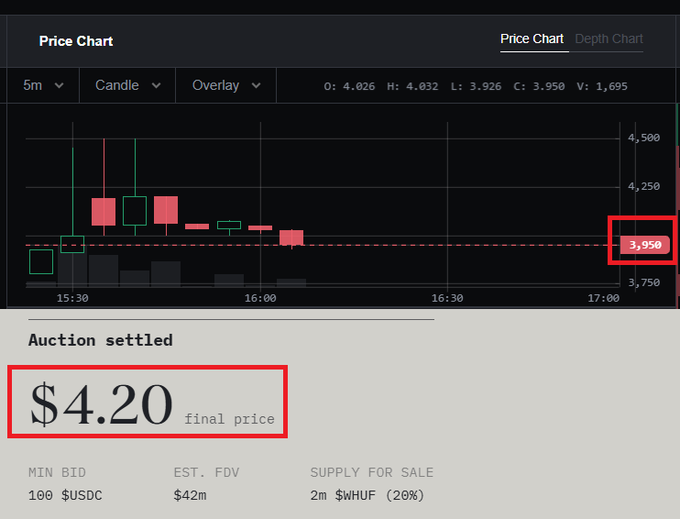Click the 4,250 price axis label

click(644, 186)
